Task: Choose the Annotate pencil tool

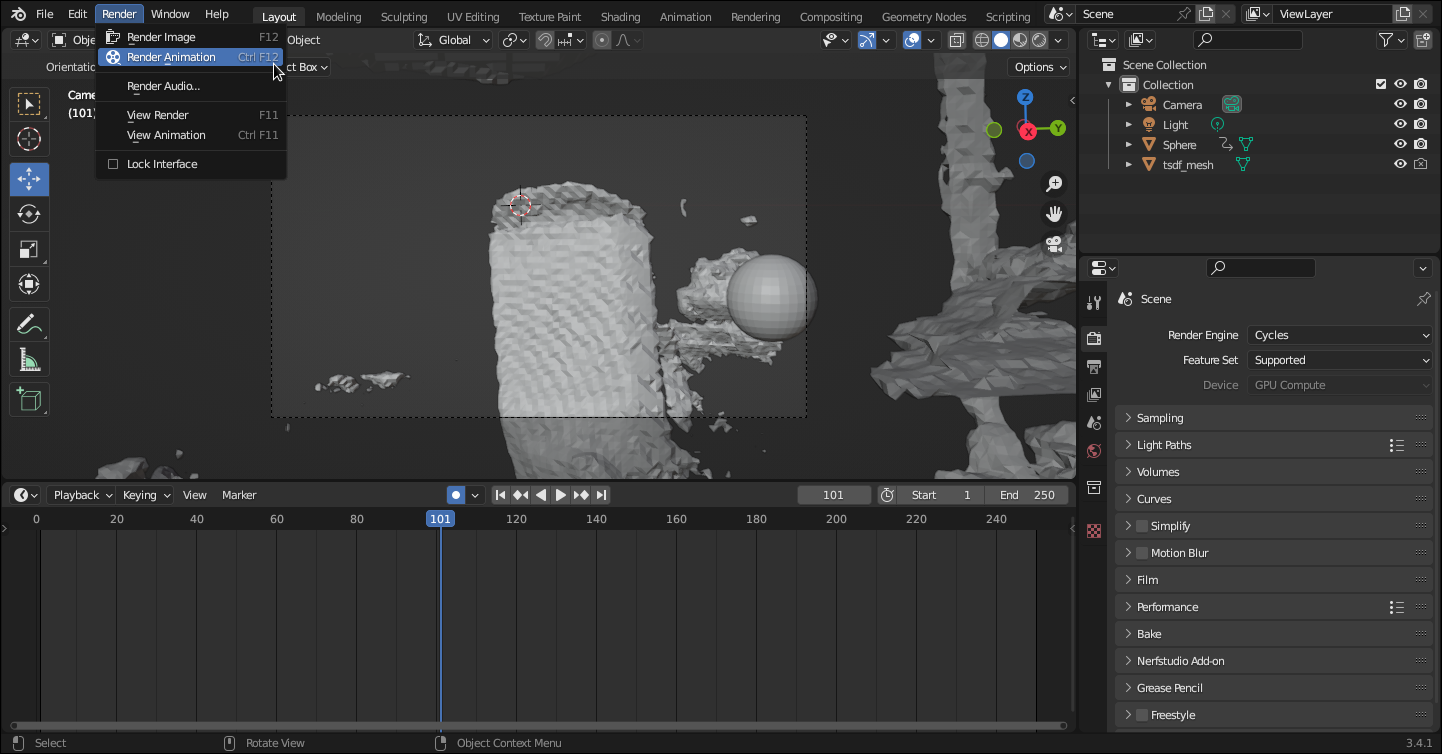Action: point(29,325)
